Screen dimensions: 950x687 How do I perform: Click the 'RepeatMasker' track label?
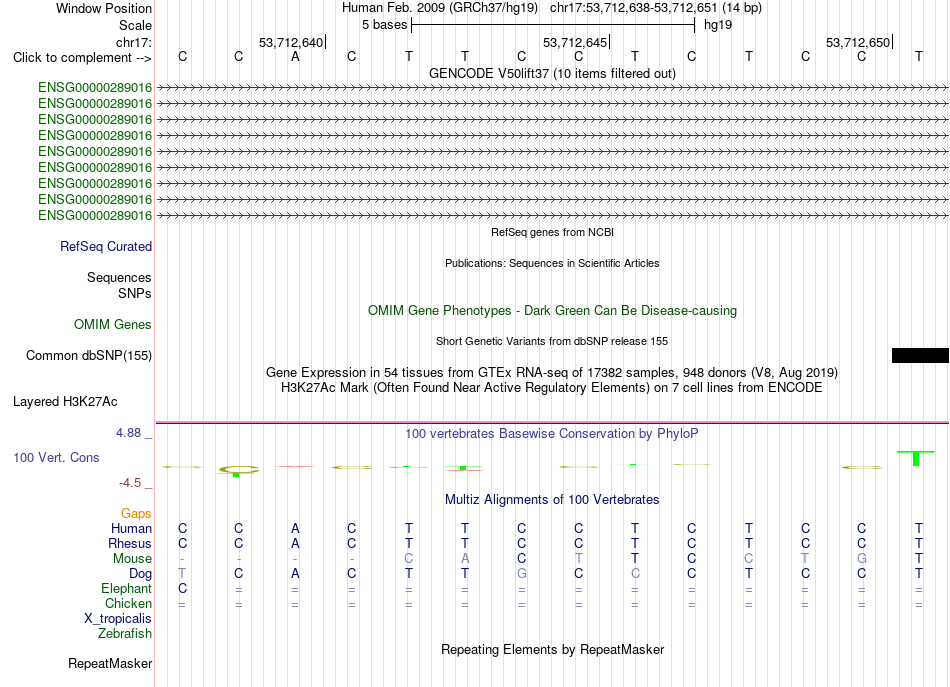pos(110,663)
